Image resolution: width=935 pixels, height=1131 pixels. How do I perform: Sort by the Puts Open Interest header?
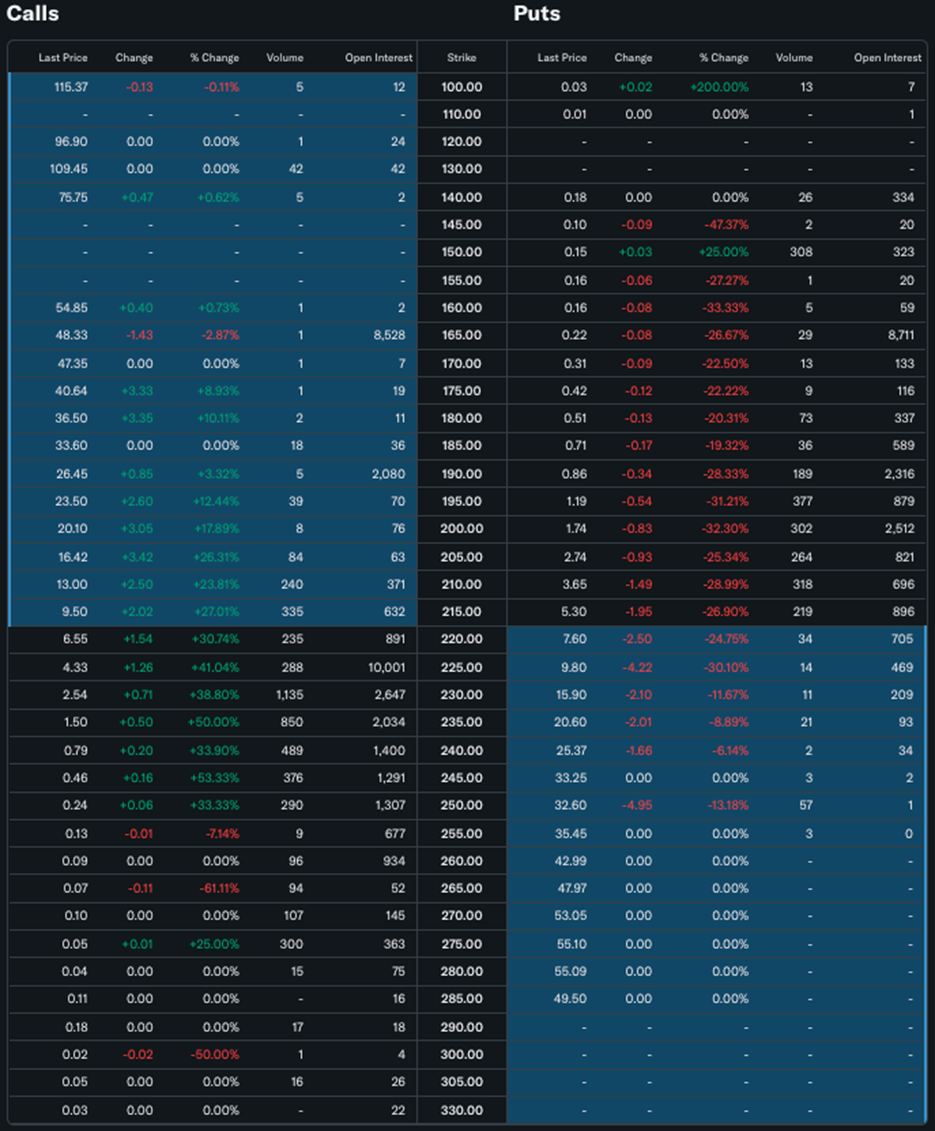(x=887, y=58)
